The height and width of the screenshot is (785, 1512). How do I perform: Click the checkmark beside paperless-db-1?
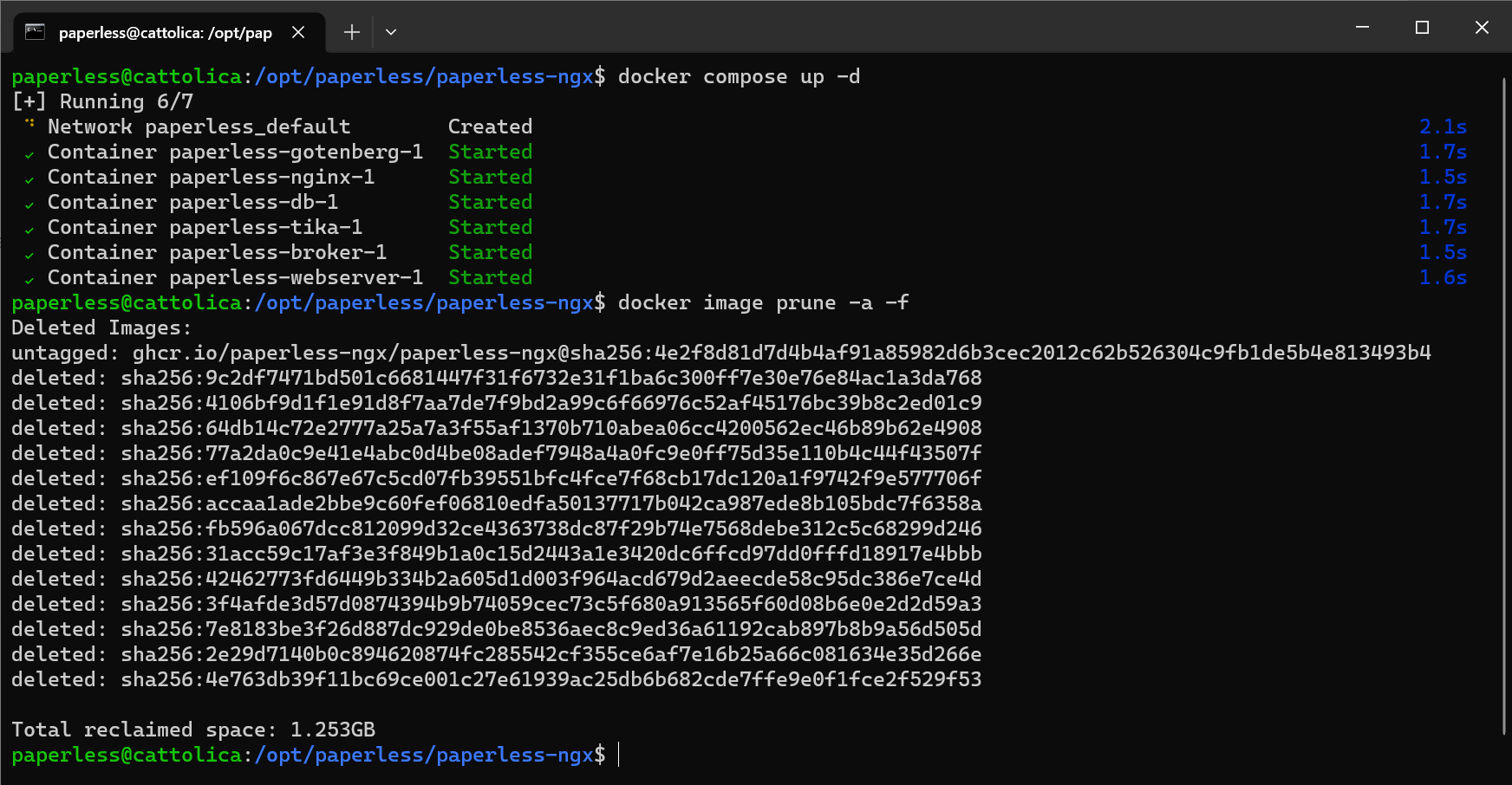29,204
